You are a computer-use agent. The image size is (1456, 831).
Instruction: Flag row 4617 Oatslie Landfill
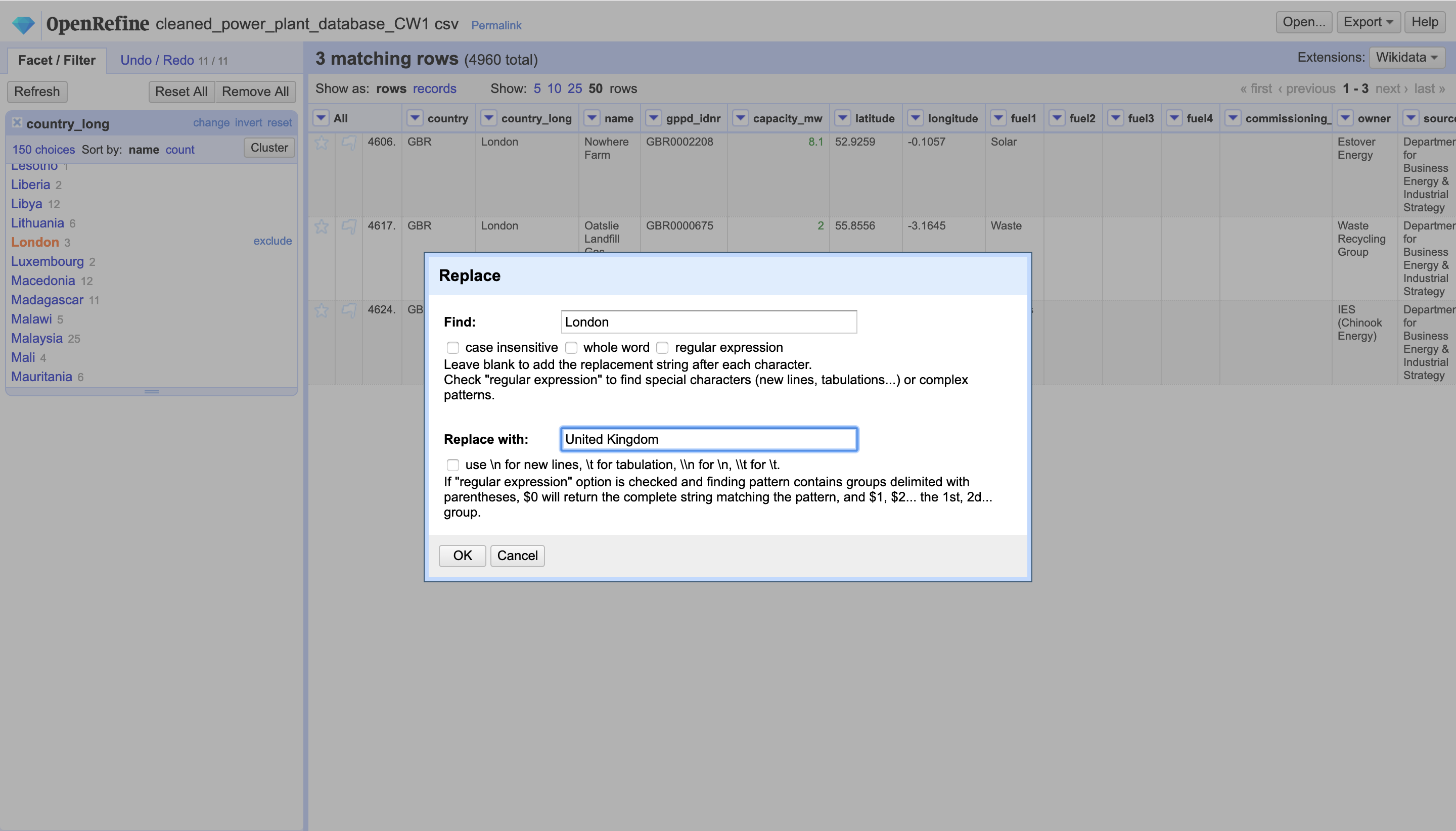pos(349,226)
